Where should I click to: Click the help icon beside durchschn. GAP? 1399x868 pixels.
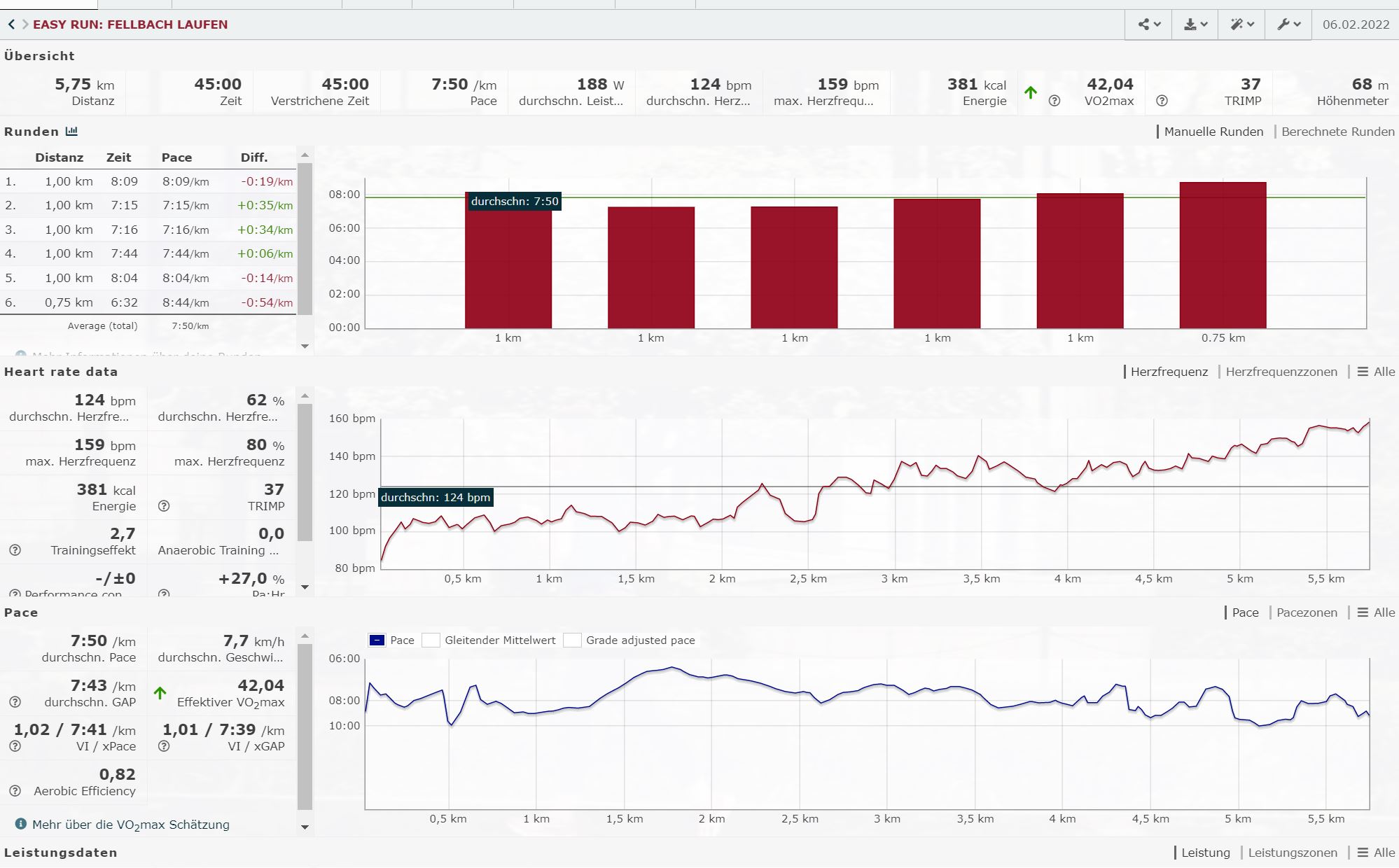pos(15,702)
